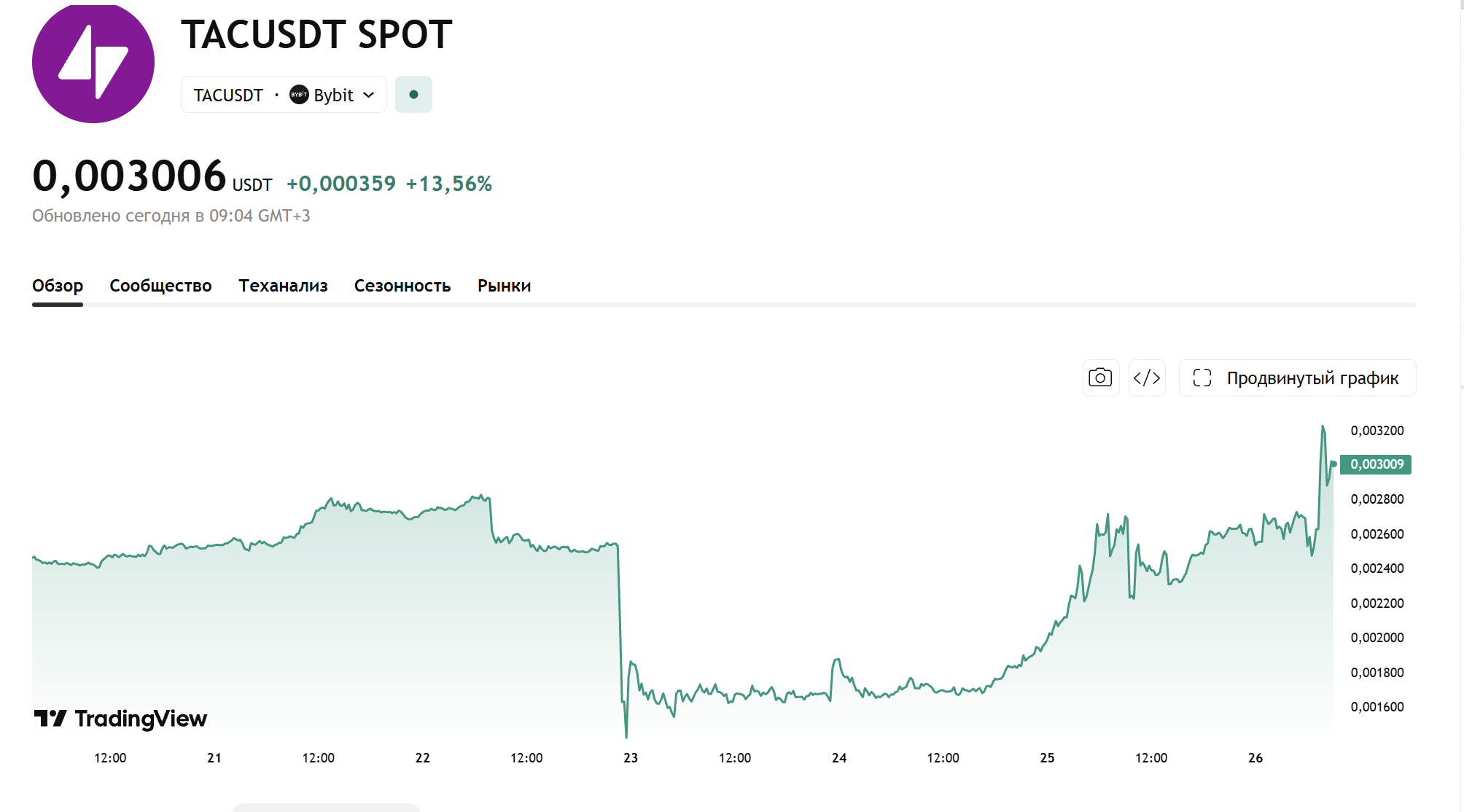Click the 25 date marker on axis
Image resolution: width=1464 pixels, height=812 pixels.
1047,758
